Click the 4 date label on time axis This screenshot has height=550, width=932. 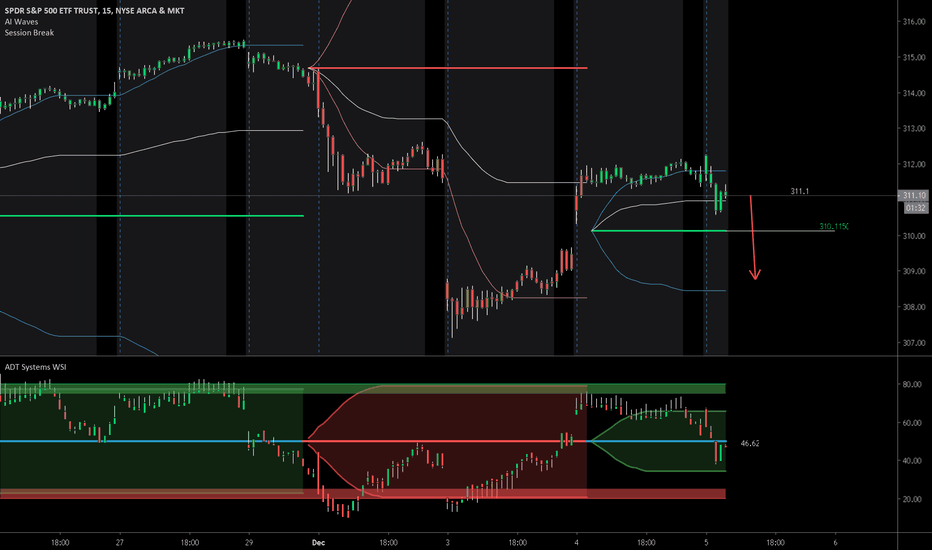tap(577, 542)
